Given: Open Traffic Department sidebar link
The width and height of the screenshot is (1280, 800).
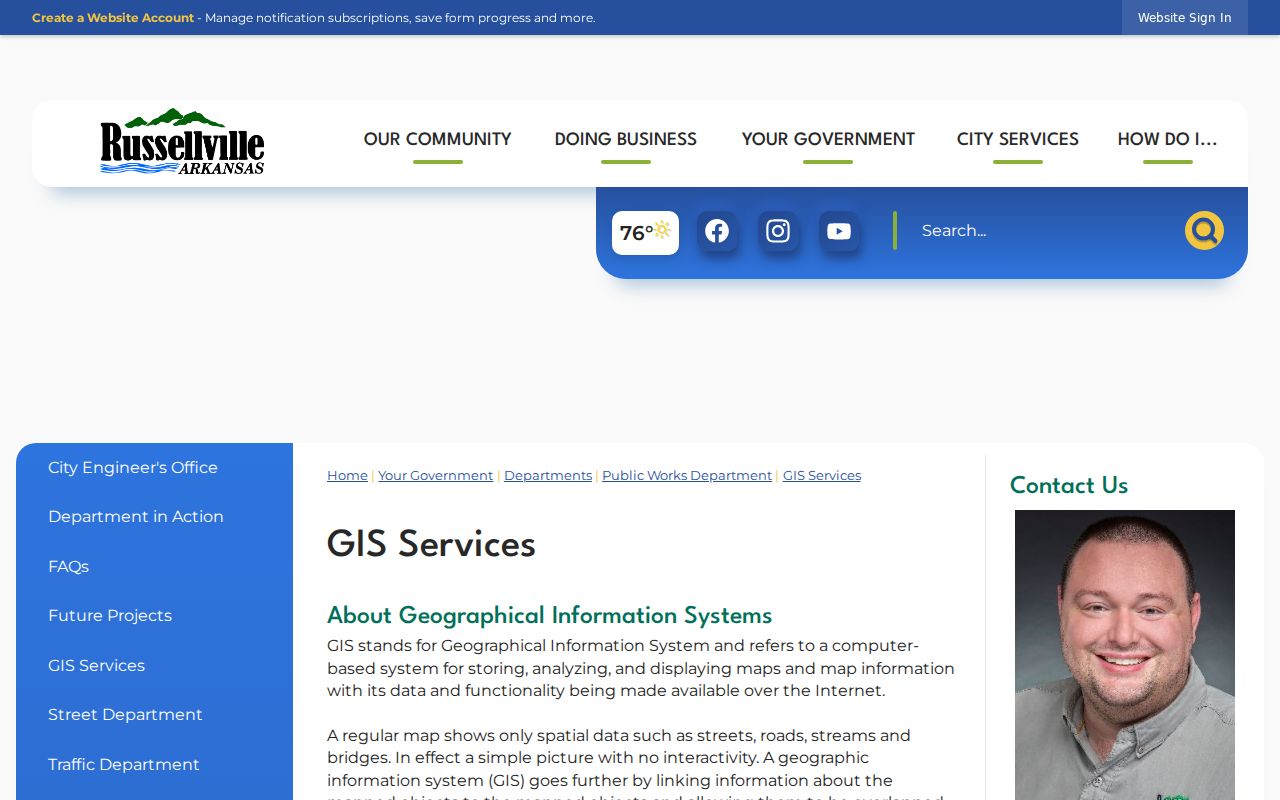Looking at the screenshot, I should pyautogui.click(x=124, y=764).
